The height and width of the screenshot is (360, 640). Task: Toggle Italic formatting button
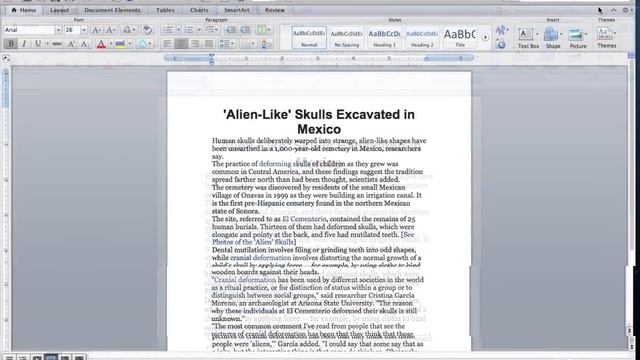(x=24, y=44)
